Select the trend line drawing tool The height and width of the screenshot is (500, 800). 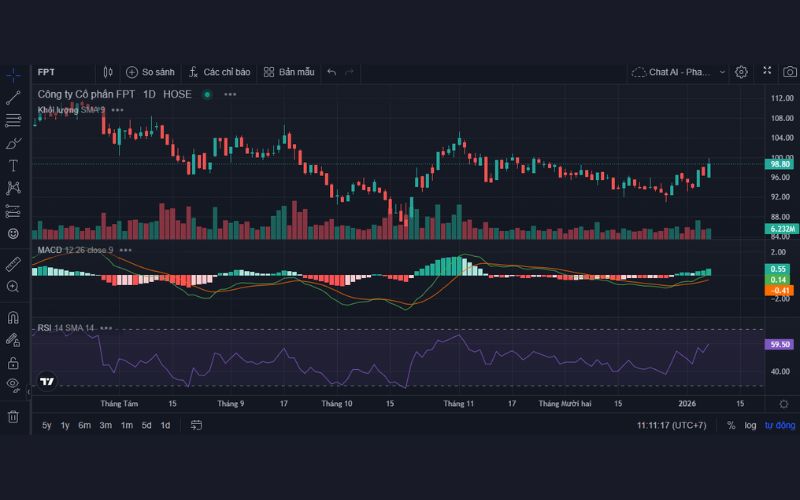(x=13, y=98)
